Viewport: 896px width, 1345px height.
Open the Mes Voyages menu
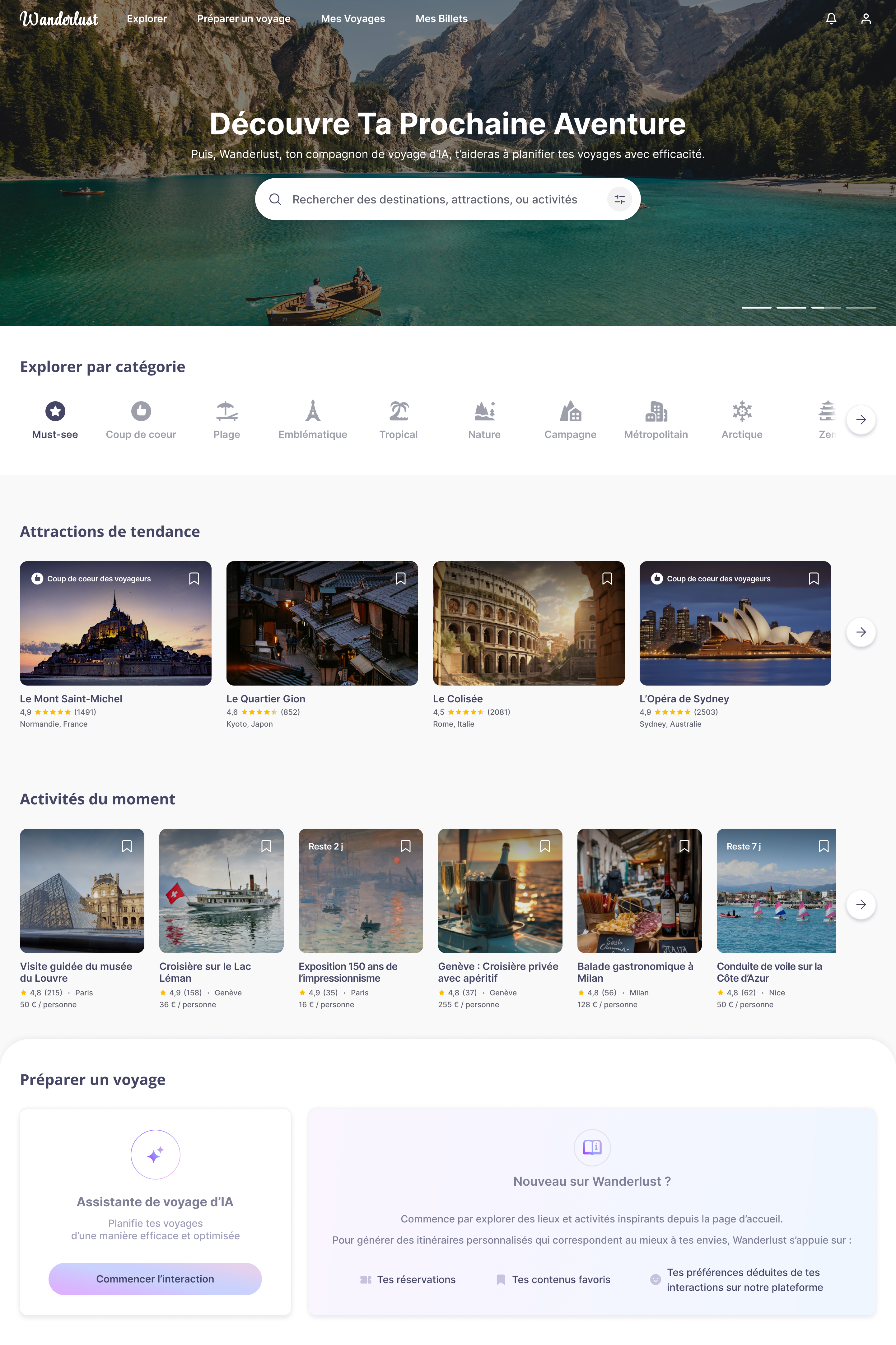coord(353,18)
